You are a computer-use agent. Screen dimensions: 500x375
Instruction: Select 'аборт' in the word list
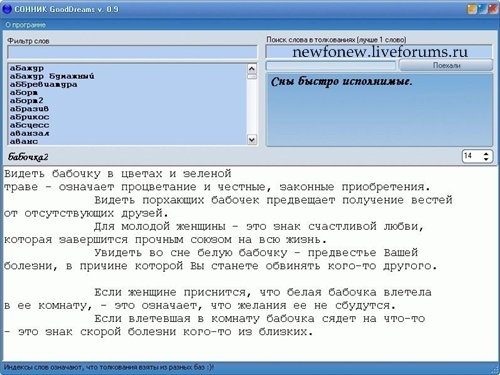point(24,93)
